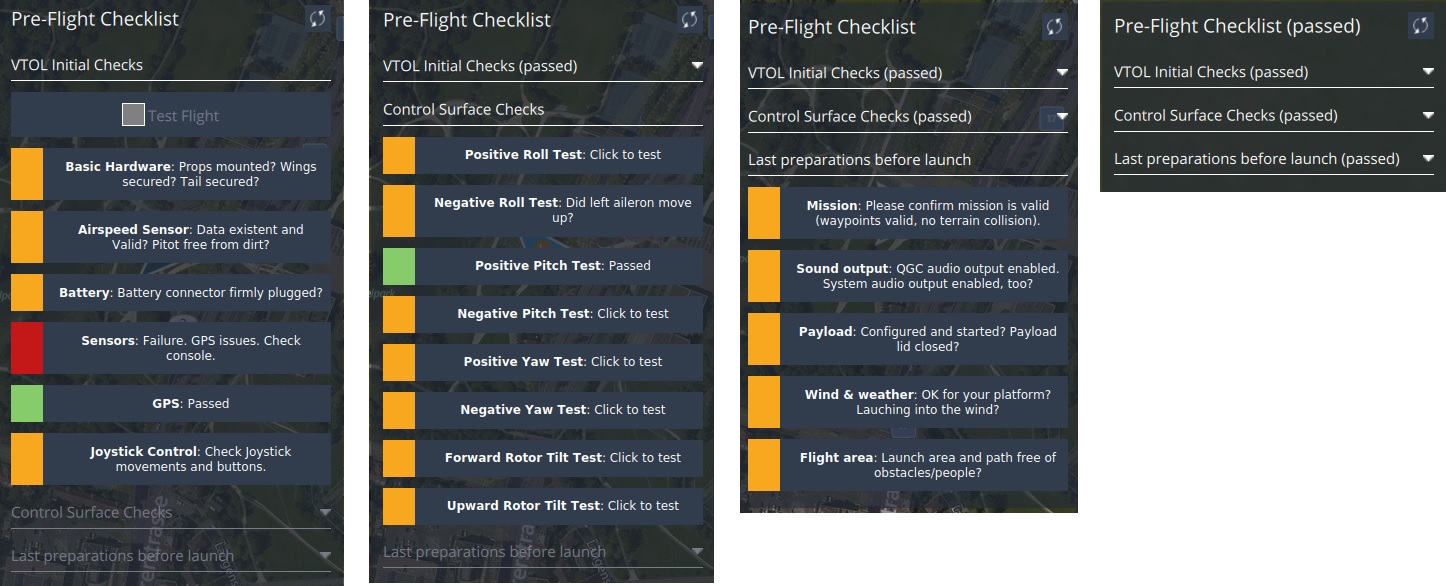The height and width of the screenshot is (586, 1446).
Task: Click the green GPS Passed indicator
Action: pos(27,404)
